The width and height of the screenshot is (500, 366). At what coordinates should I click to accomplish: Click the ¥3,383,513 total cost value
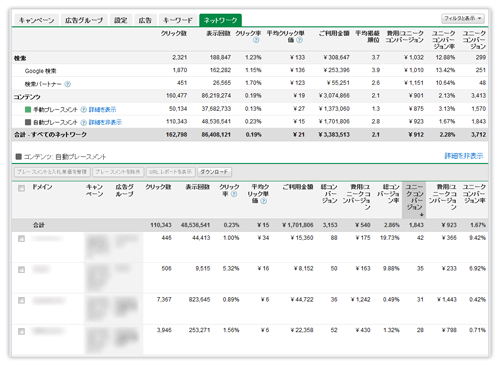[334, 135]
